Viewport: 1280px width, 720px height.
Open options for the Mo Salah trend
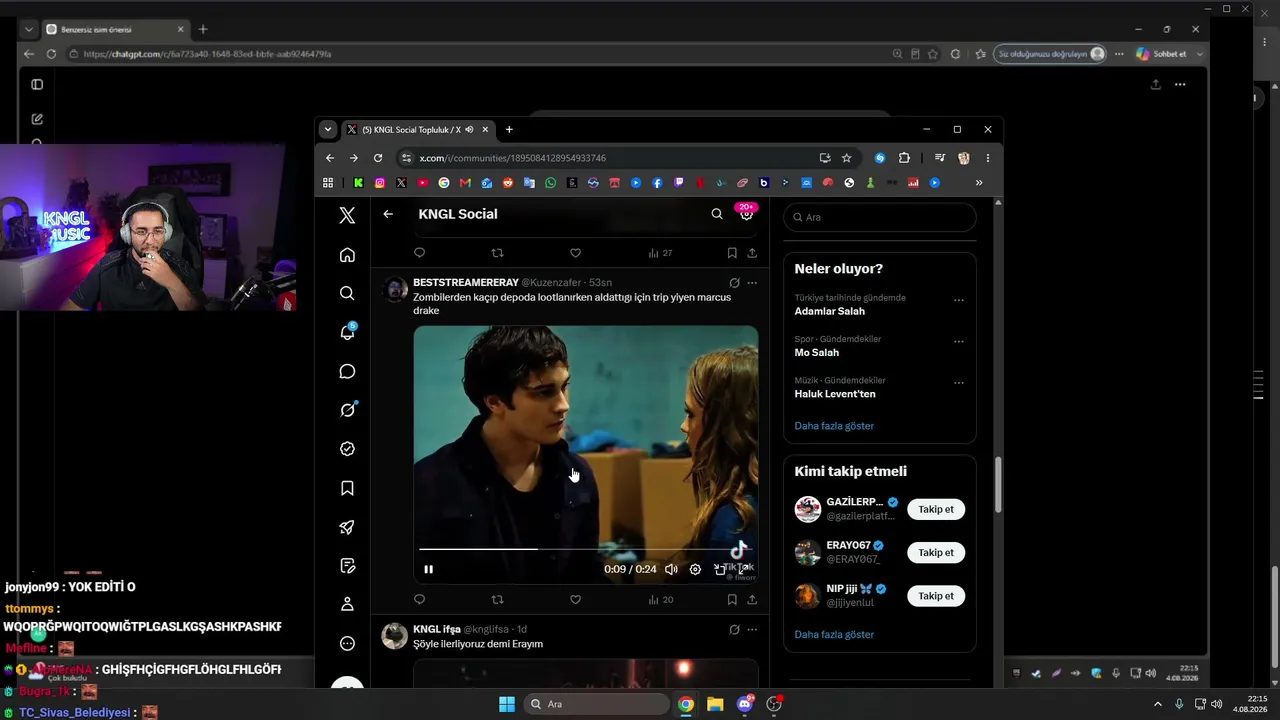(959, 341)
